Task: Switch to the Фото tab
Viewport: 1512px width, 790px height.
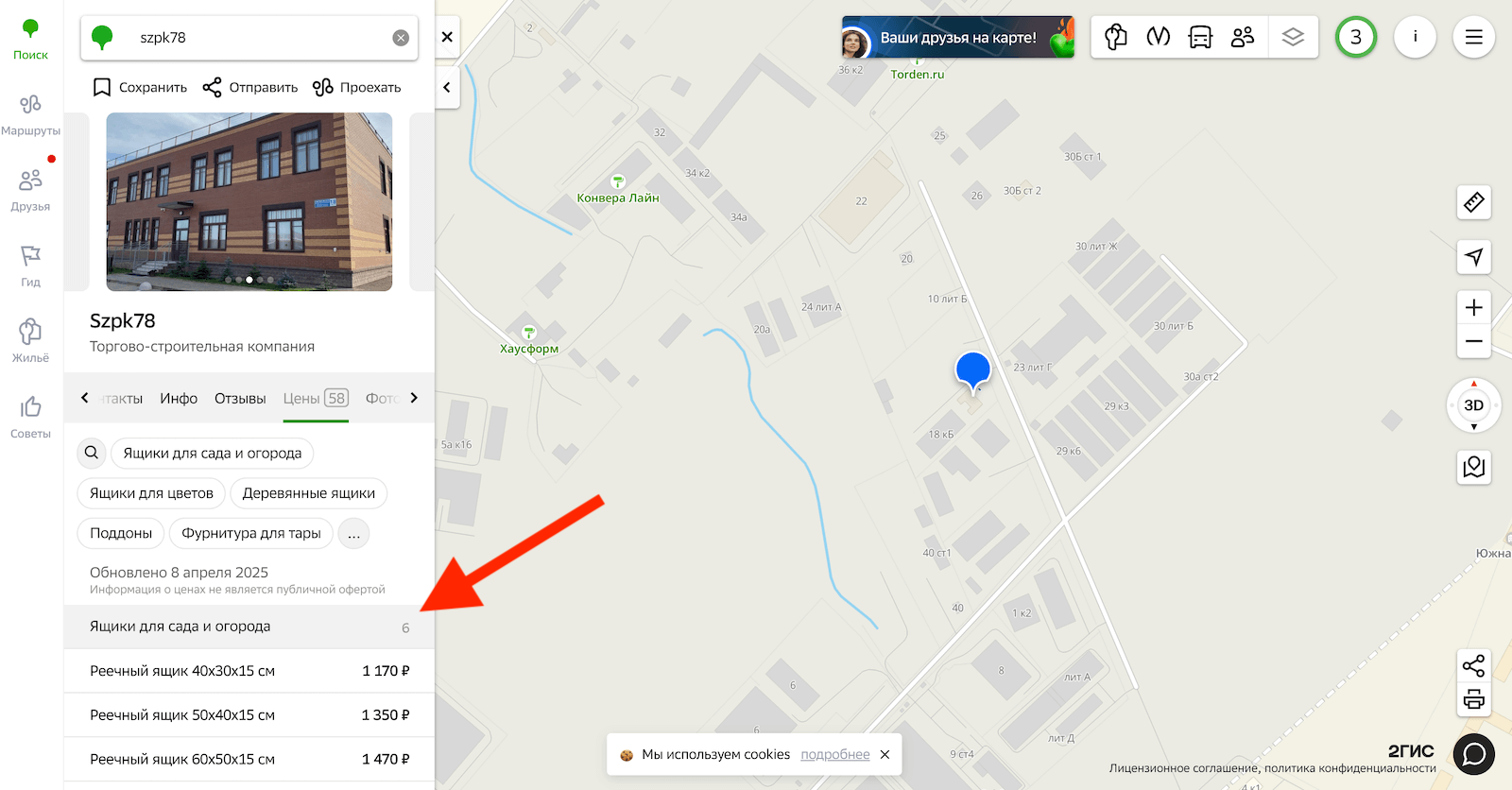Action: [x=383, y=399]
